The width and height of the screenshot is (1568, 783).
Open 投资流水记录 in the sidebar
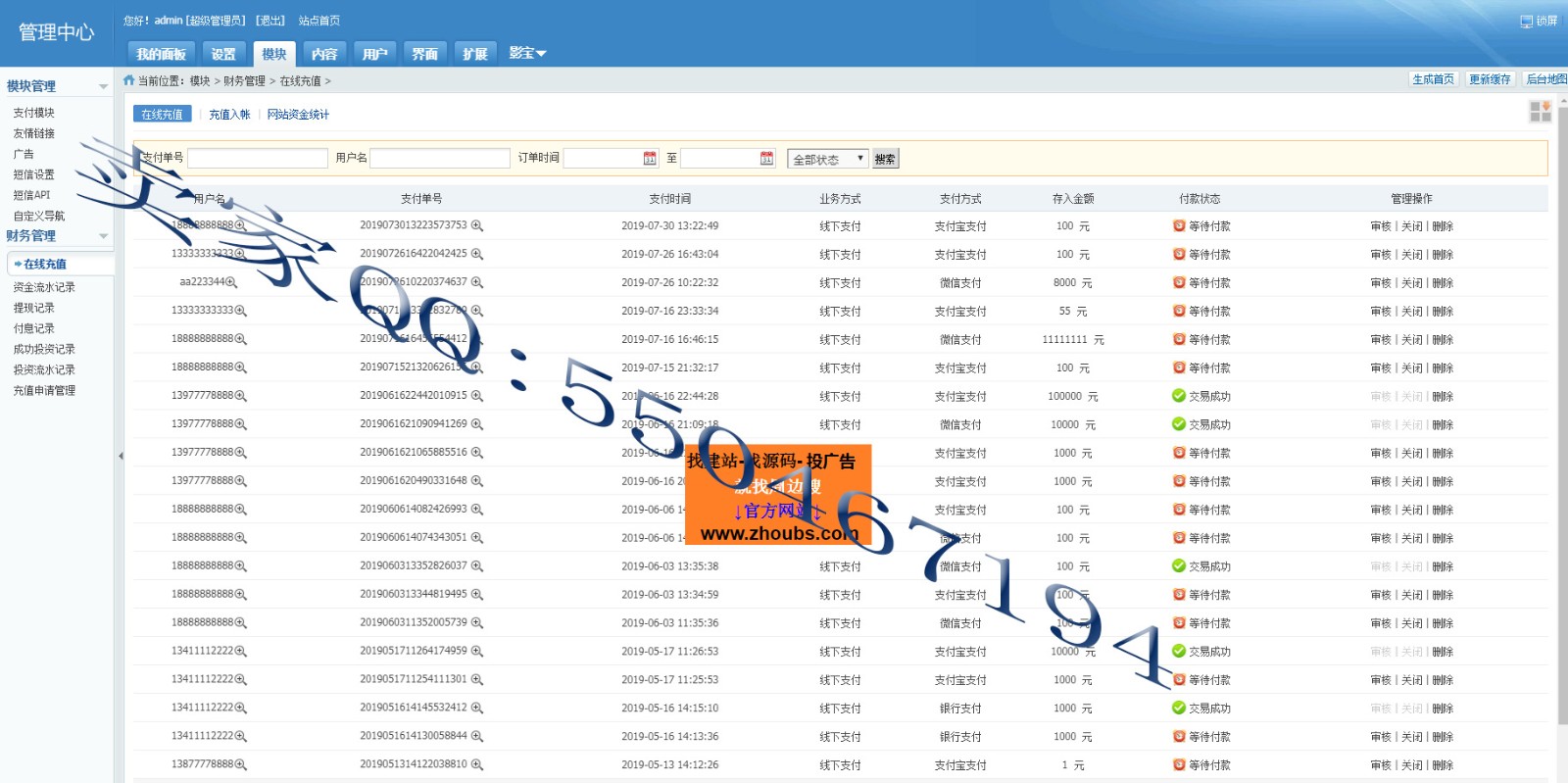[x=44, y=369]
